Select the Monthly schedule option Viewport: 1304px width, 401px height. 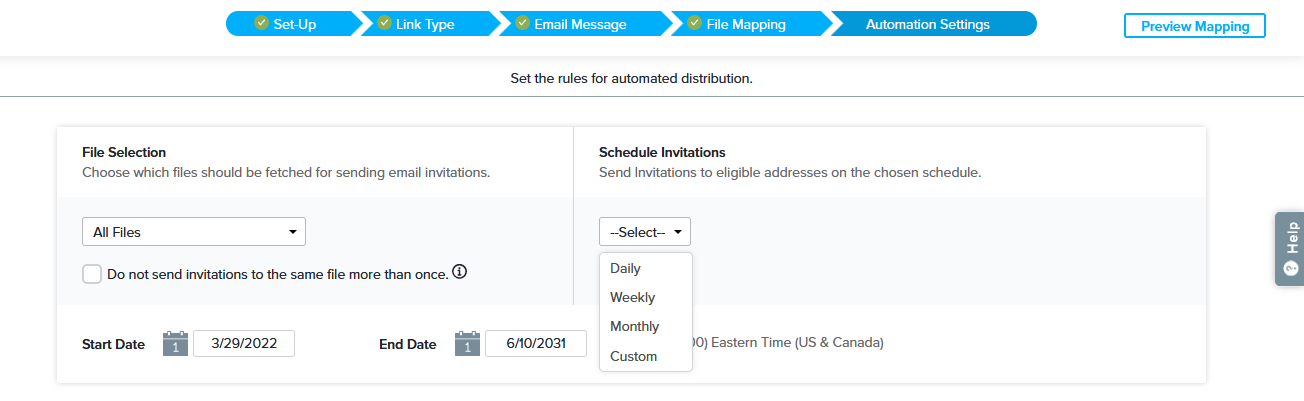(634, 326)
